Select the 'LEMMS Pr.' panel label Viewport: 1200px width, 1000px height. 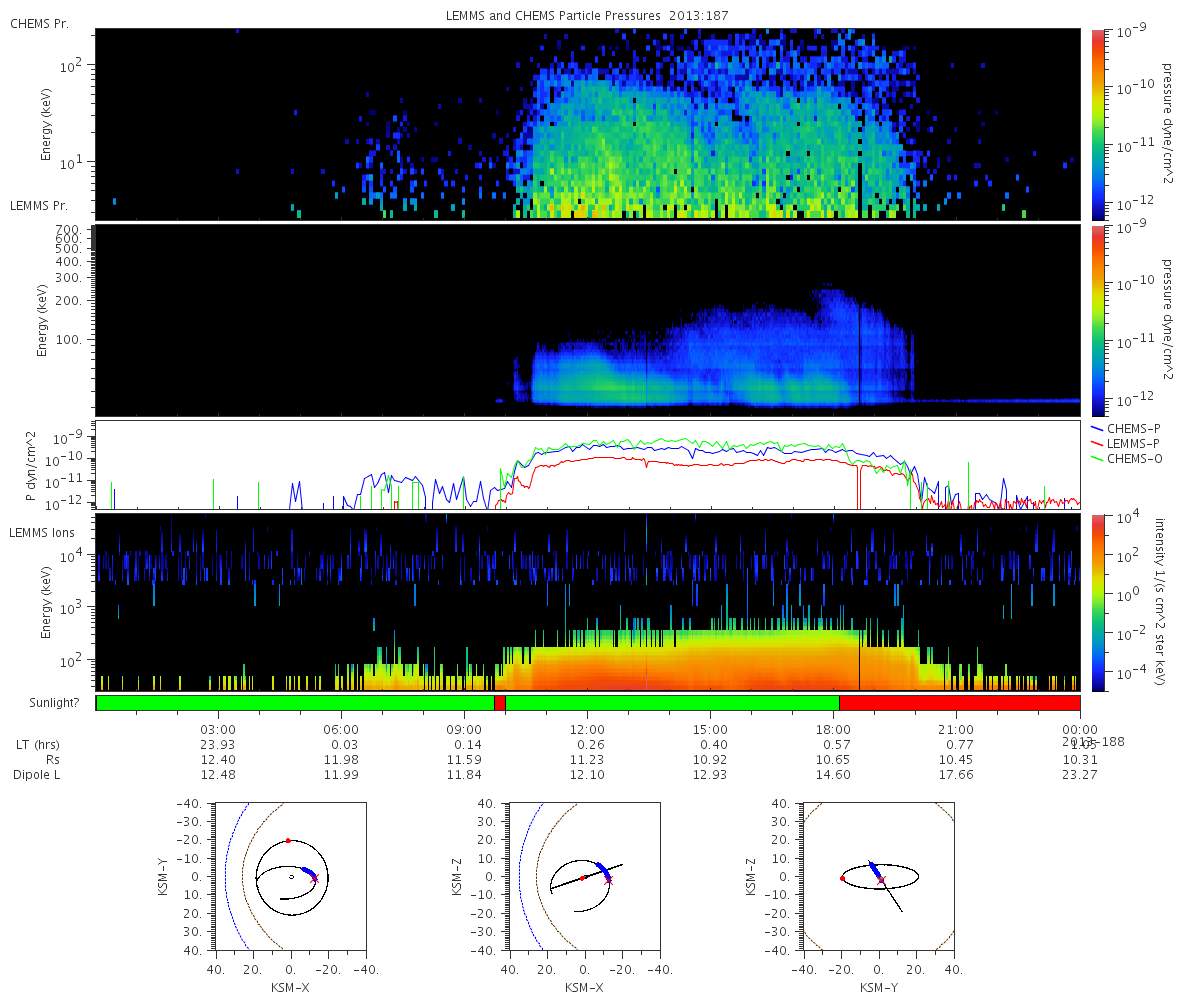[39, 205]
